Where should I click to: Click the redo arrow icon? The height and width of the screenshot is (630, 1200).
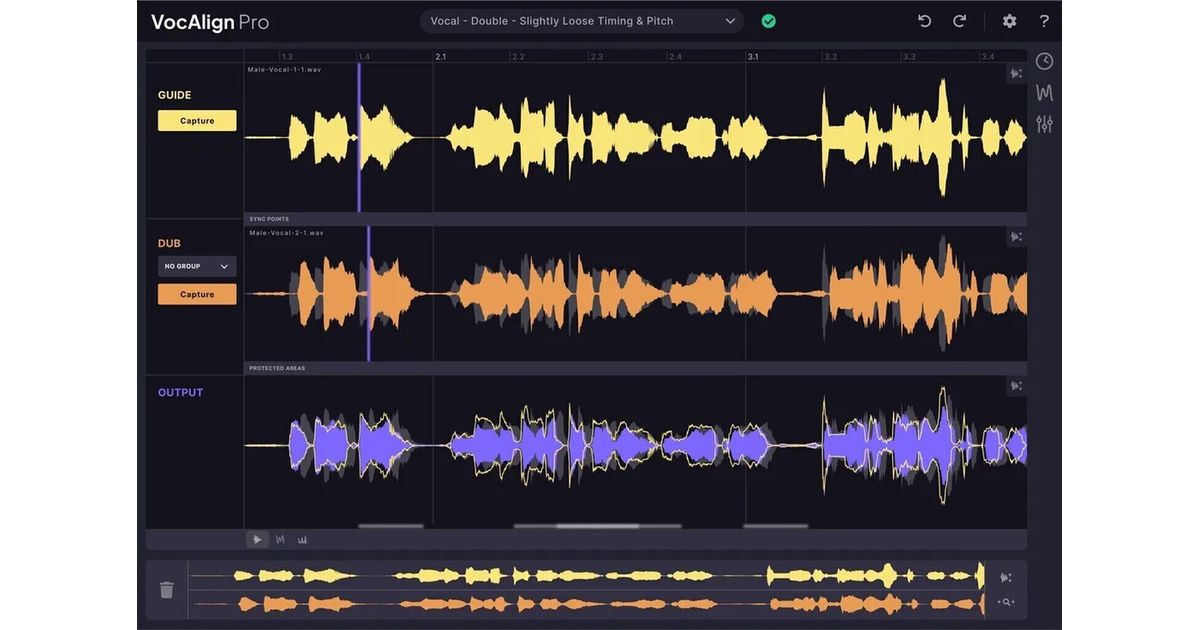(x=959, y=21)
